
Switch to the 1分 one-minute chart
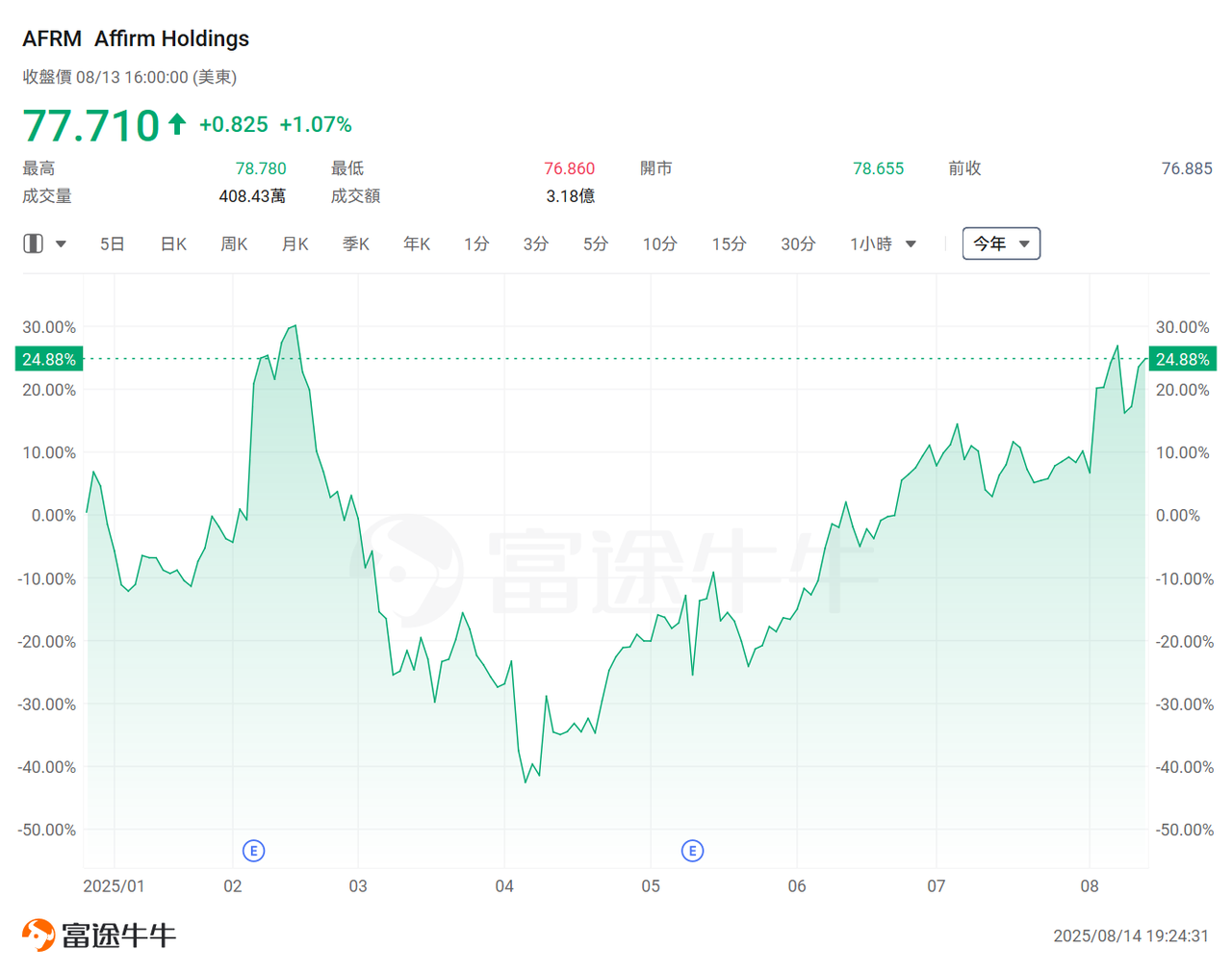coord(476,243)
